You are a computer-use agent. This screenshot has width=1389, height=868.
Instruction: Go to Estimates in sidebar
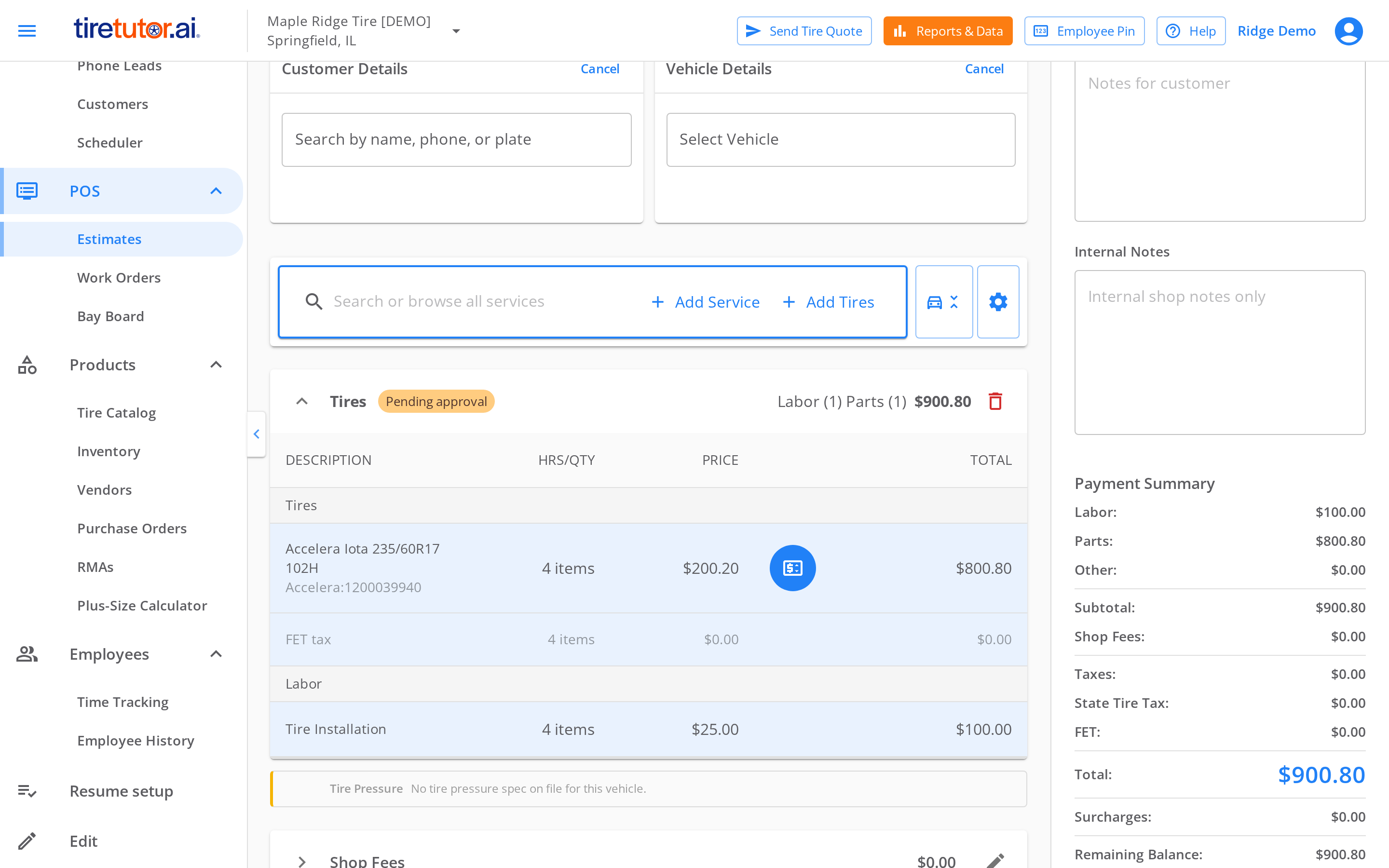[109, 239]
